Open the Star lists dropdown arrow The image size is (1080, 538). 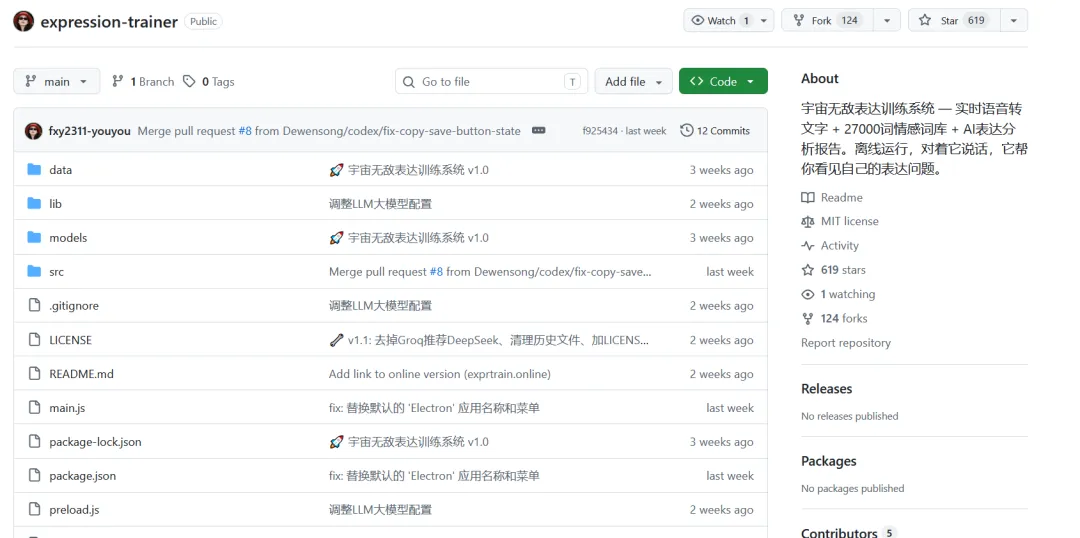[x=1013, y=21]
